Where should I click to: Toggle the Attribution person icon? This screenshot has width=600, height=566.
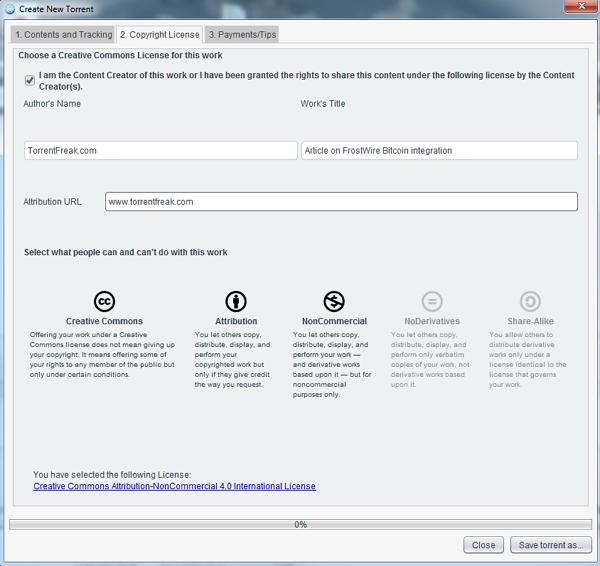tap(236, 301)
